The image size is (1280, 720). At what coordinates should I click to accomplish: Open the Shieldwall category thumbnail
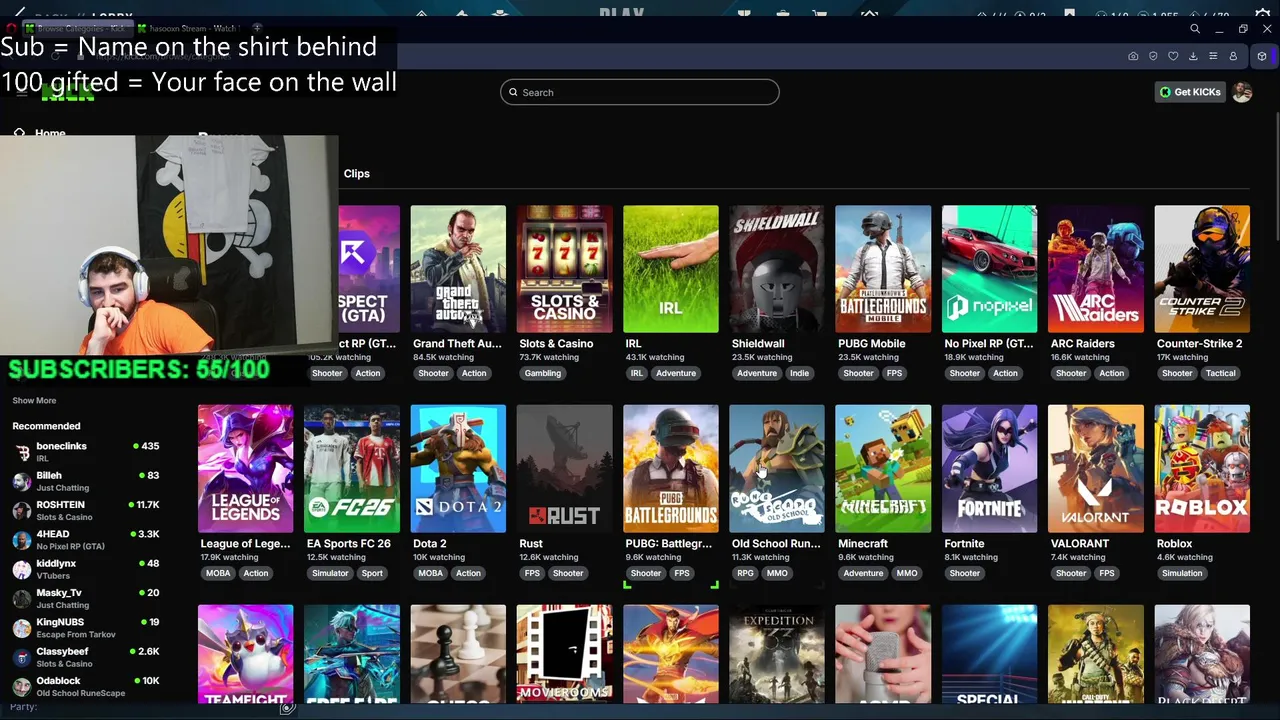777,269
